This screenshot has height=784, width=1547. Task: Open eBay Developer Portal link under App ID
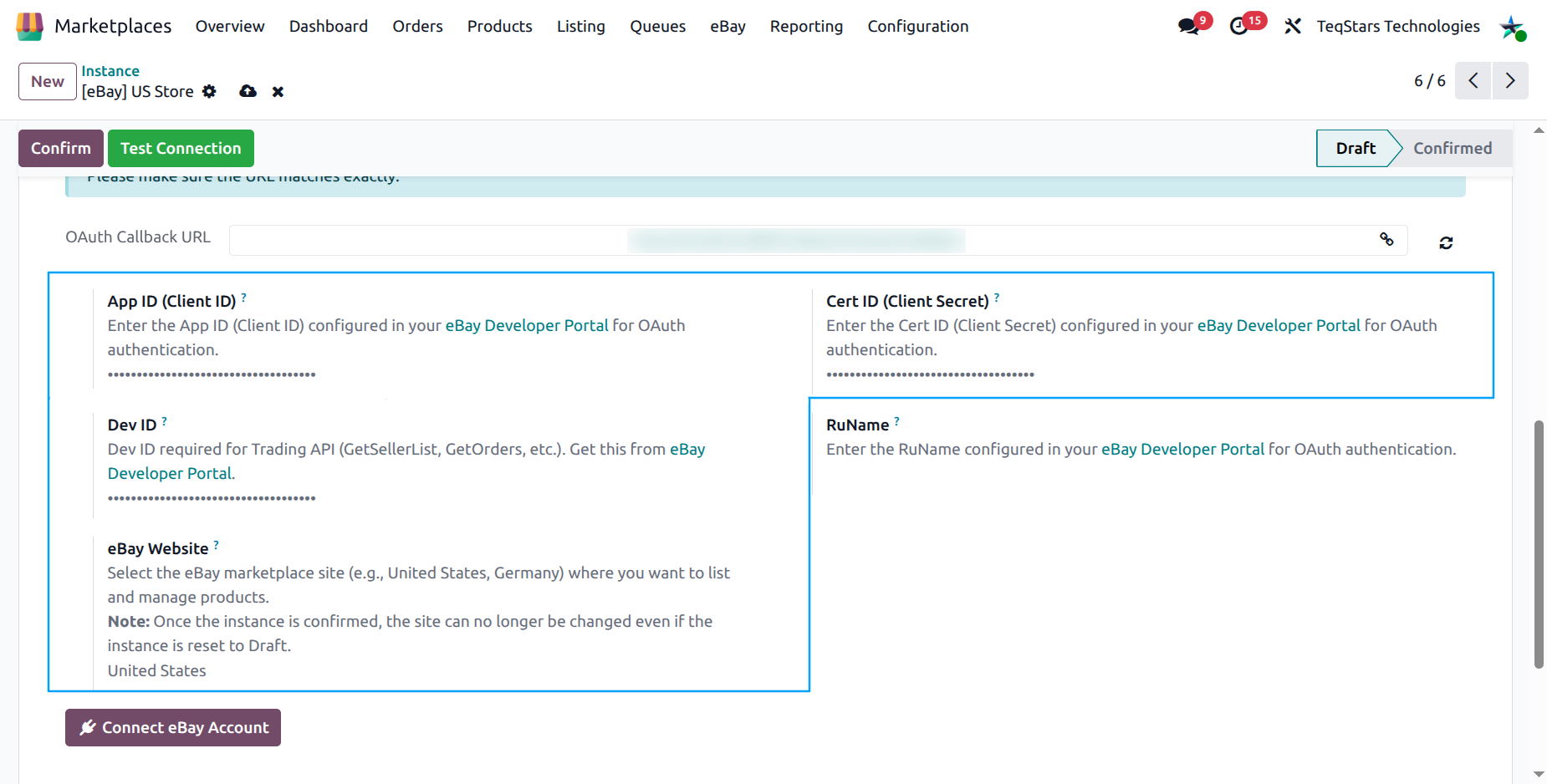tap(527, 325)
